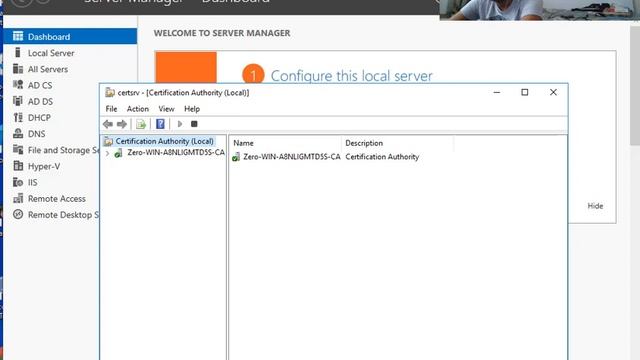The height and width of the screenshot is (360, 640).
Task: Open the Action menu in certsrv
Action: (138, 109)
